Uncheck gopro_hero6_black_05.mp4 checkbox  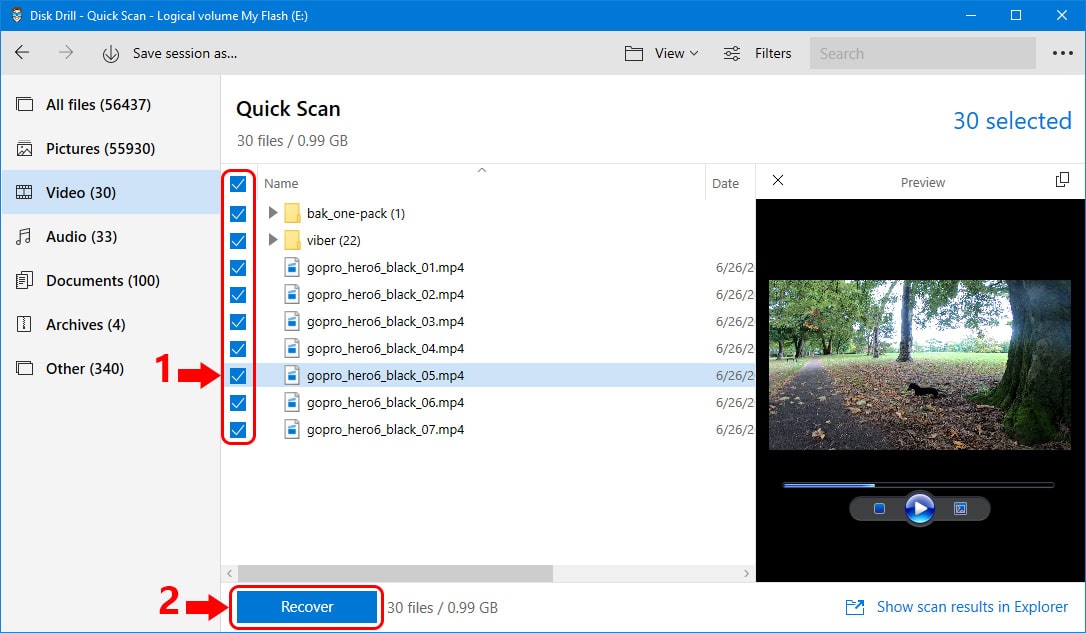(238, 376)
